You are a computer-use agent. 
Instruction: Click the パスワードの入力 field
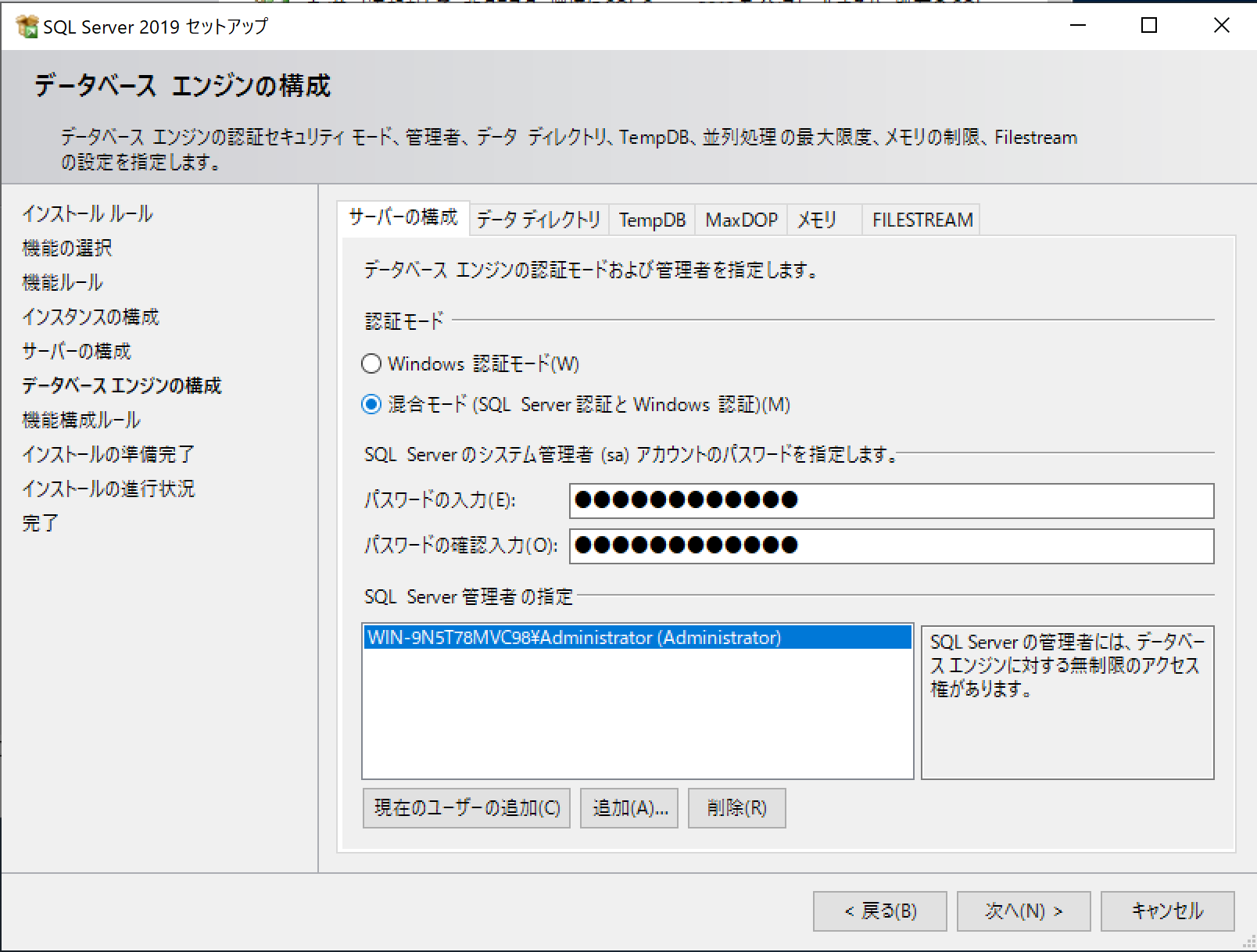point(892,500)
